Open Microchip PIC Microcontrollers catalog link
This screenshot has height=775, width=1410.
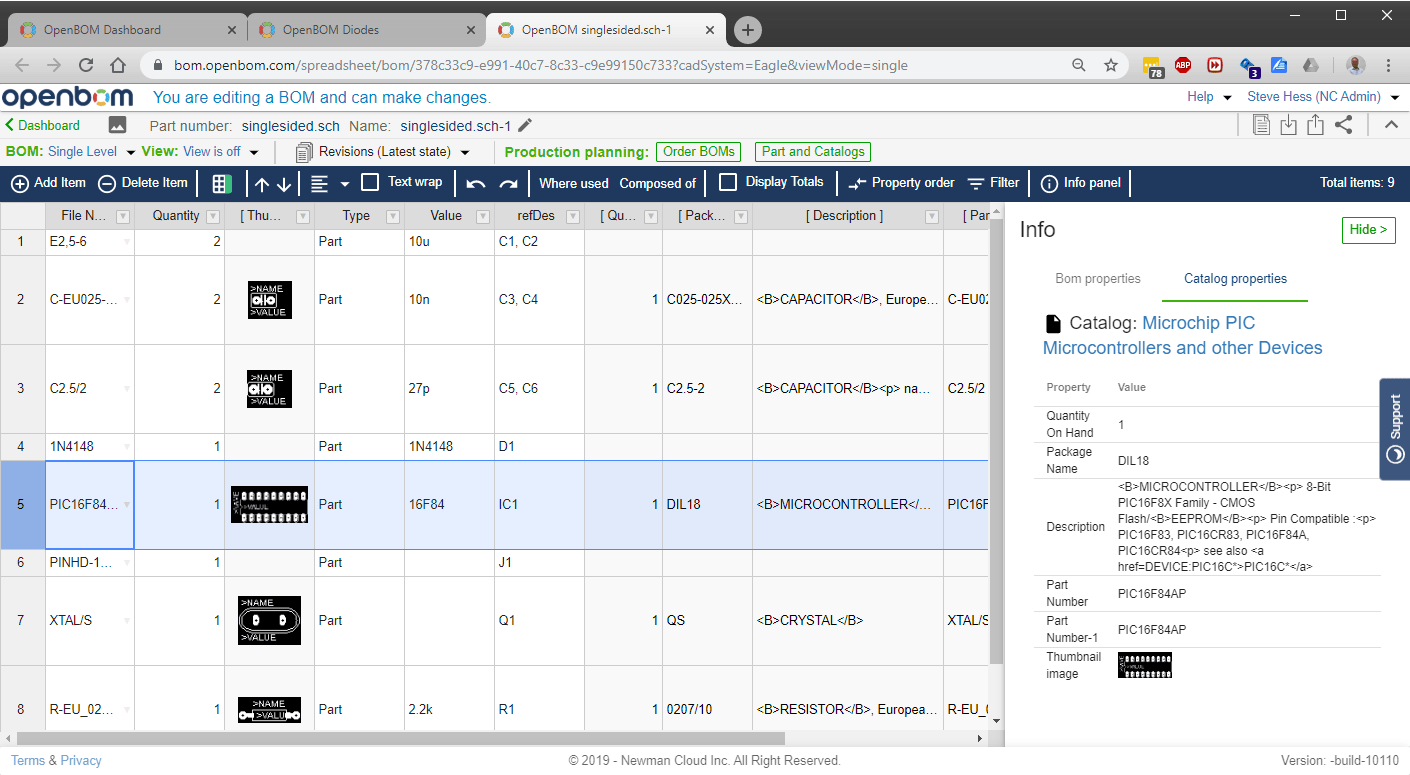click(1182, 335)
